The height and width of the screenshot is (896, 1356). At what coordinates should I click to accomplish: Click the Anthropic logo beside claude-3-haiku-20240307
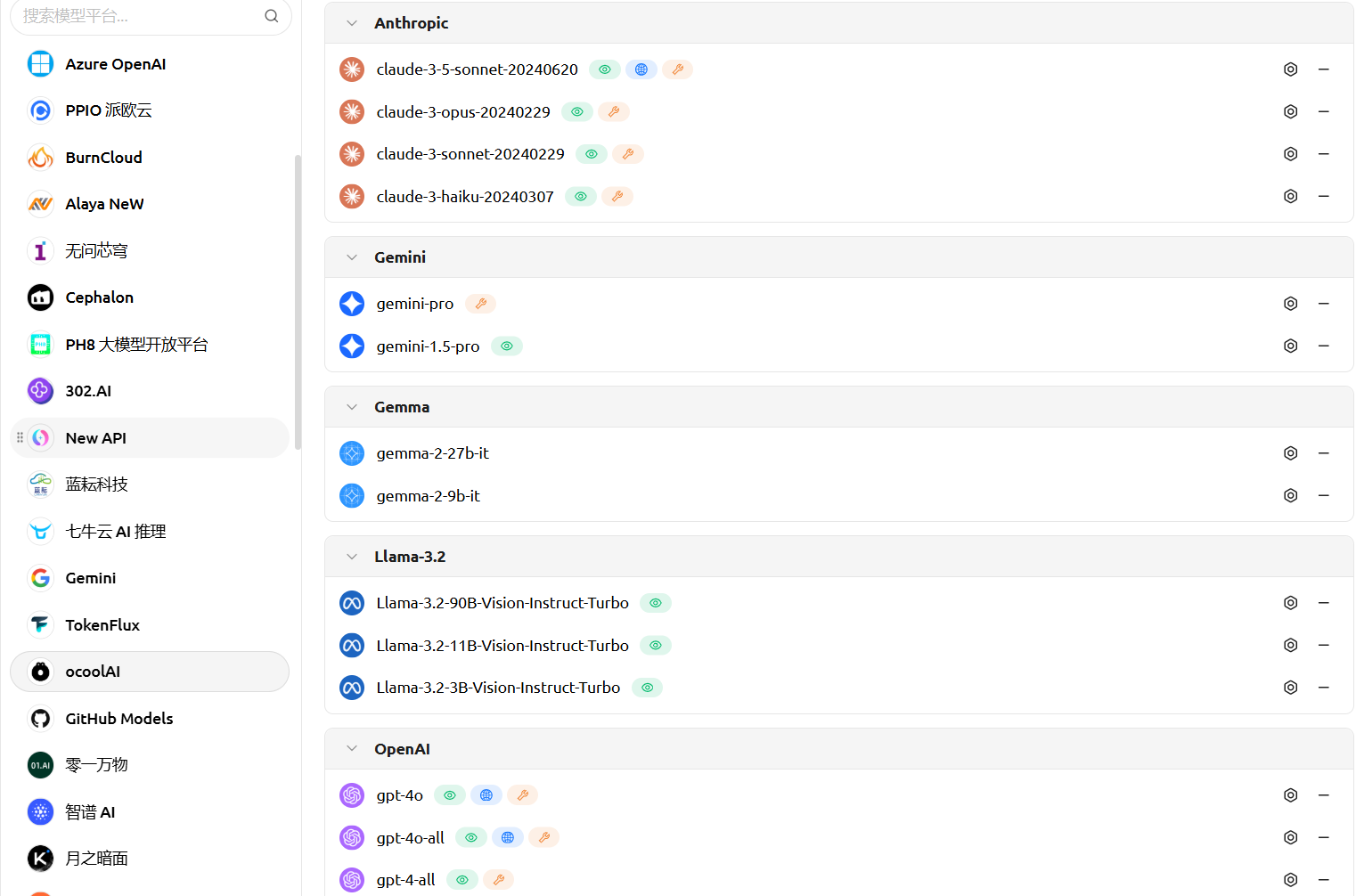(x=352, y=196)
